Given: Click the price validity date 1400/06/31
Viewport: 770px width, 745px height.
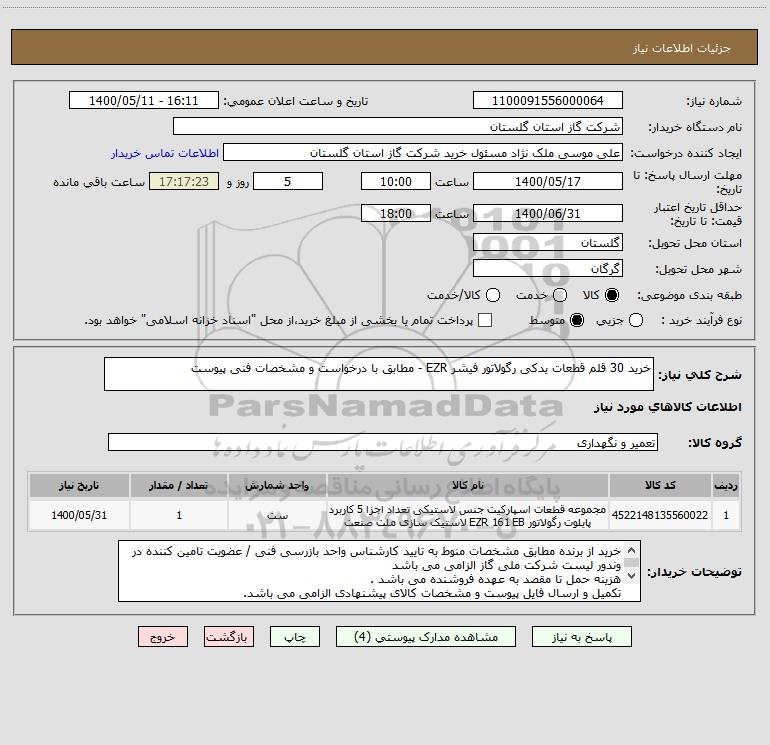Looking at the screenshot, I should coord(548,214).
